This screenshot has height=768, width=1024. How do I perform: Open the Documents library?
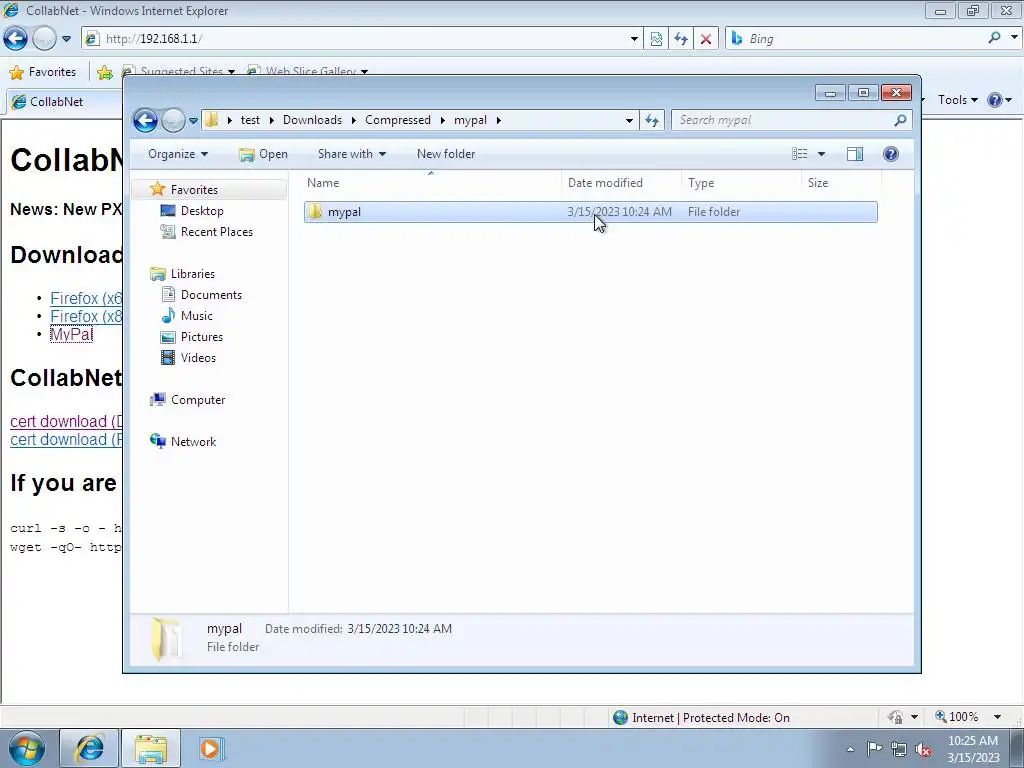(x=211, y=295)
